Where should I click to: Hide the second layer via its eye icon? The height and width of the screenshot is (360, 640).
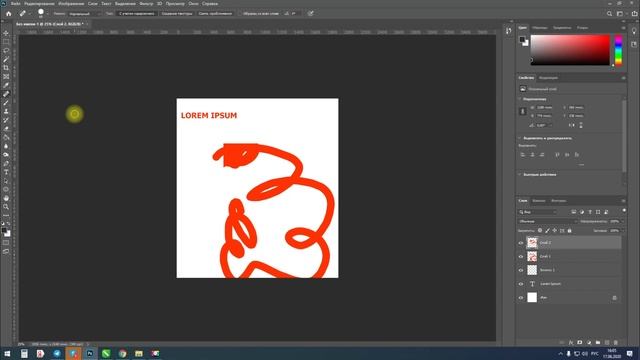pos(521,257)
